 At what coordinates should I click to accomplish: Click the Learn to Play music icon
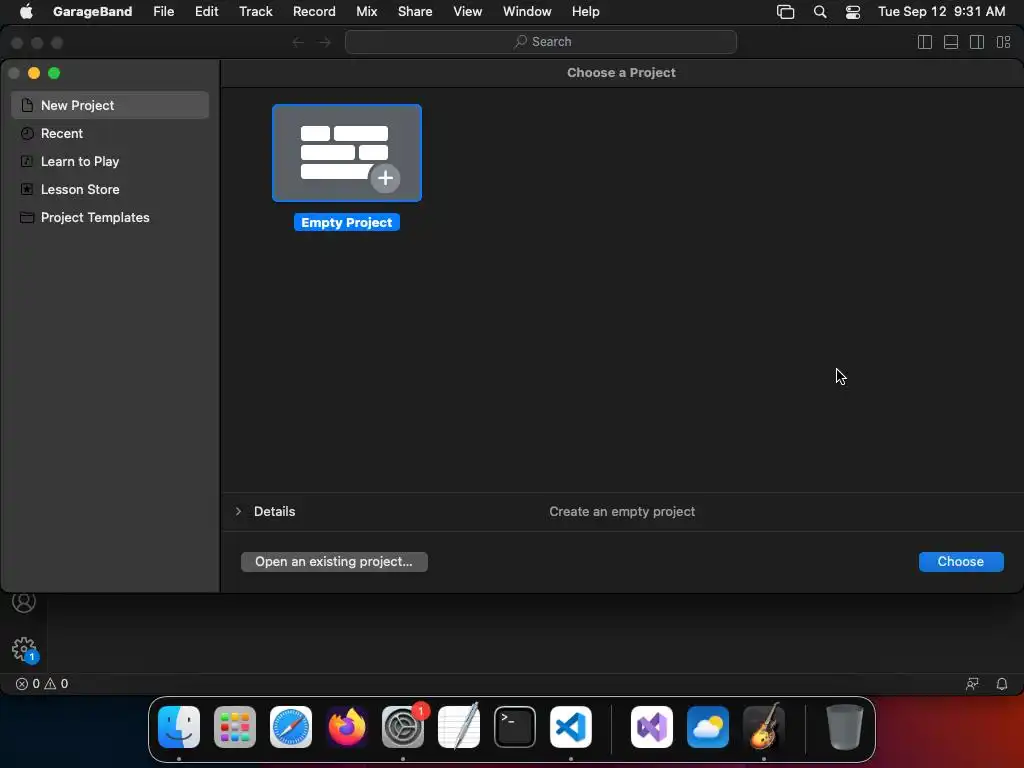click(x=27, y=161)
